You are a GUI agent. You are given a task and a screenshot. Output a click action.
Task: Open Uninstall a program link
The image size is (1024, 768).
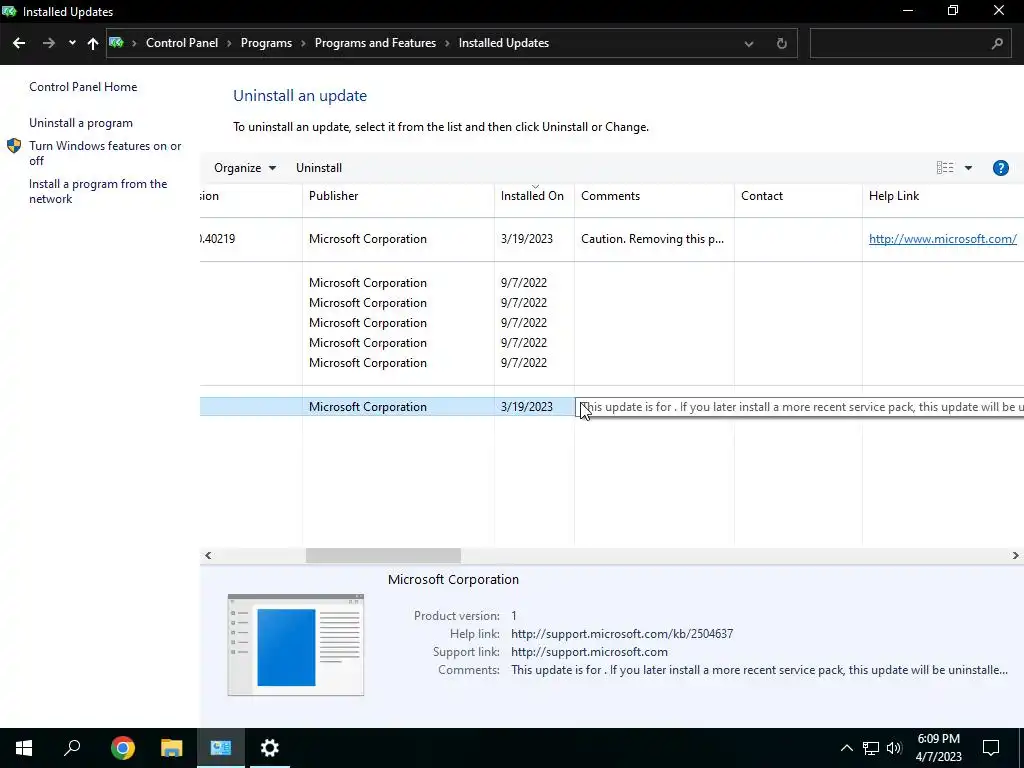(81, 123)
